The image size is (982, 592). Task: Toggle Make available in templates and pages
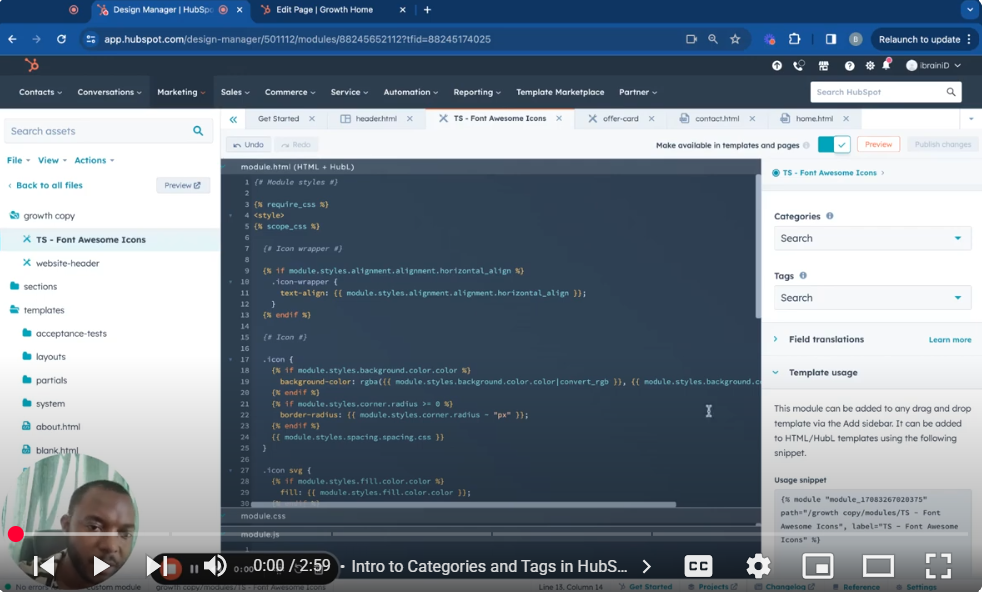point(834,145)
